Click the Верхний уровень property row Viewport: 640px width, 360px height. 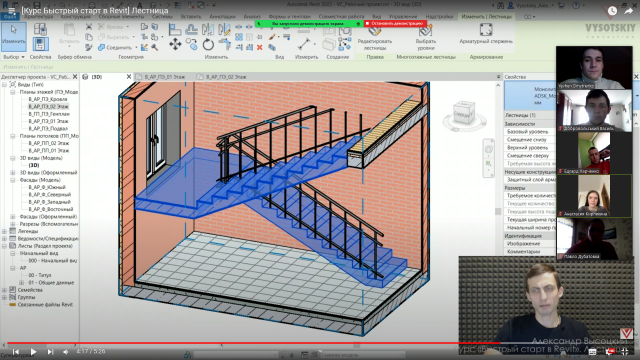pos(530,148)
